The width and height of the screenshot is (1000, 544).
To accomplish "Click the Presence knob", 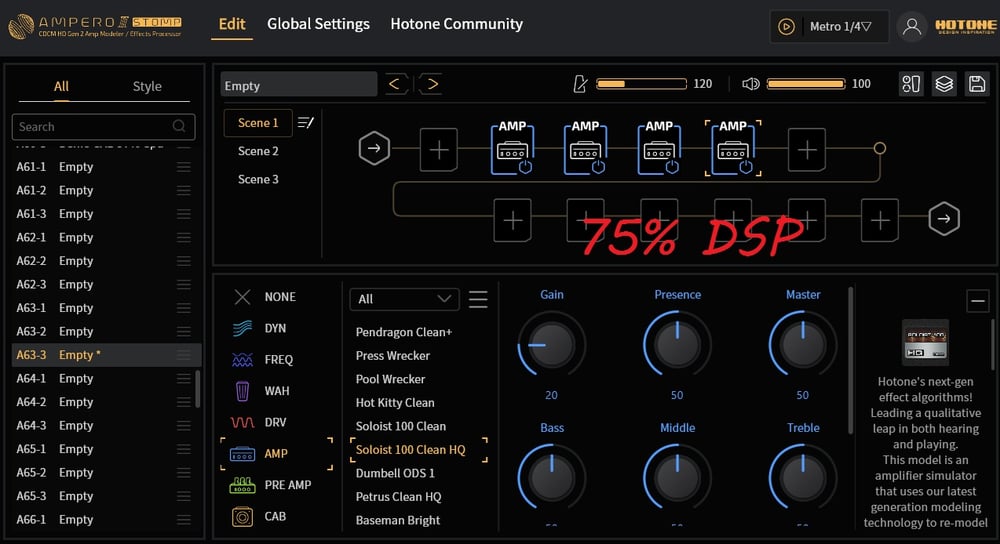I will tap(677, 344).
